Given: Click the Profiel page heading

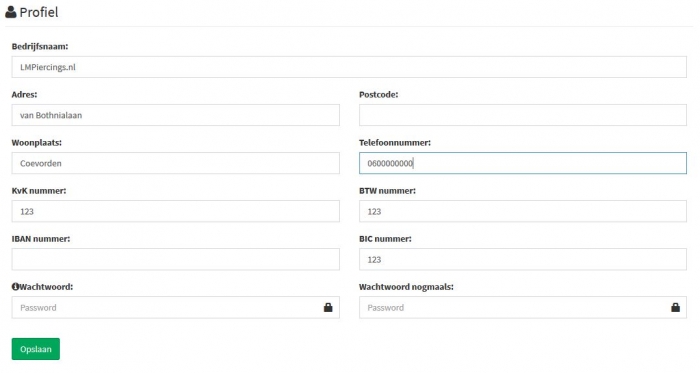Looking at the screenshot, I should pyautogui.click(x=39, y=12).
